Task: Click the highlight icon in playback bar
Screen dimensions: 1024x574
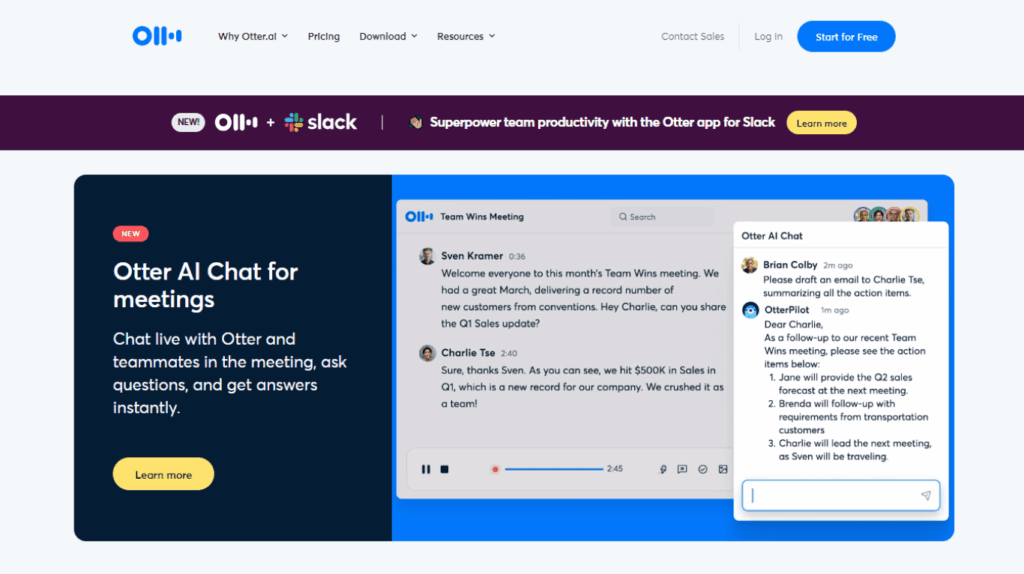Action: pos(663,469)
